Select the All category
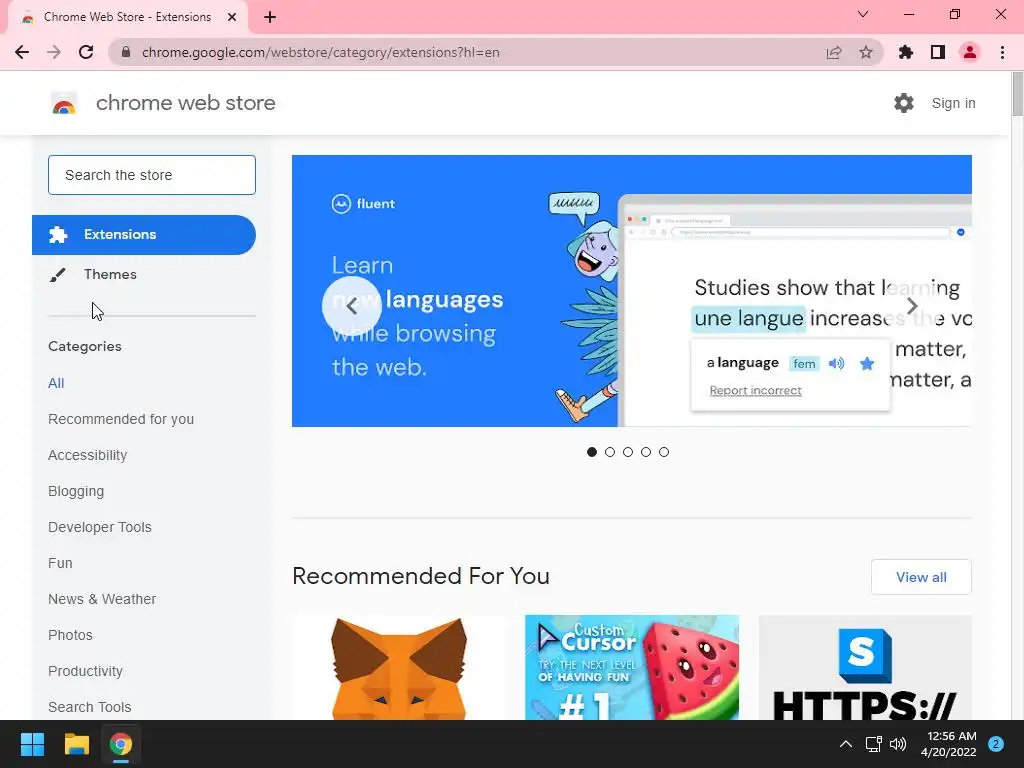The height and width of the screenshot is (768, 1024). pyautogui.click(x=56, y=383)
